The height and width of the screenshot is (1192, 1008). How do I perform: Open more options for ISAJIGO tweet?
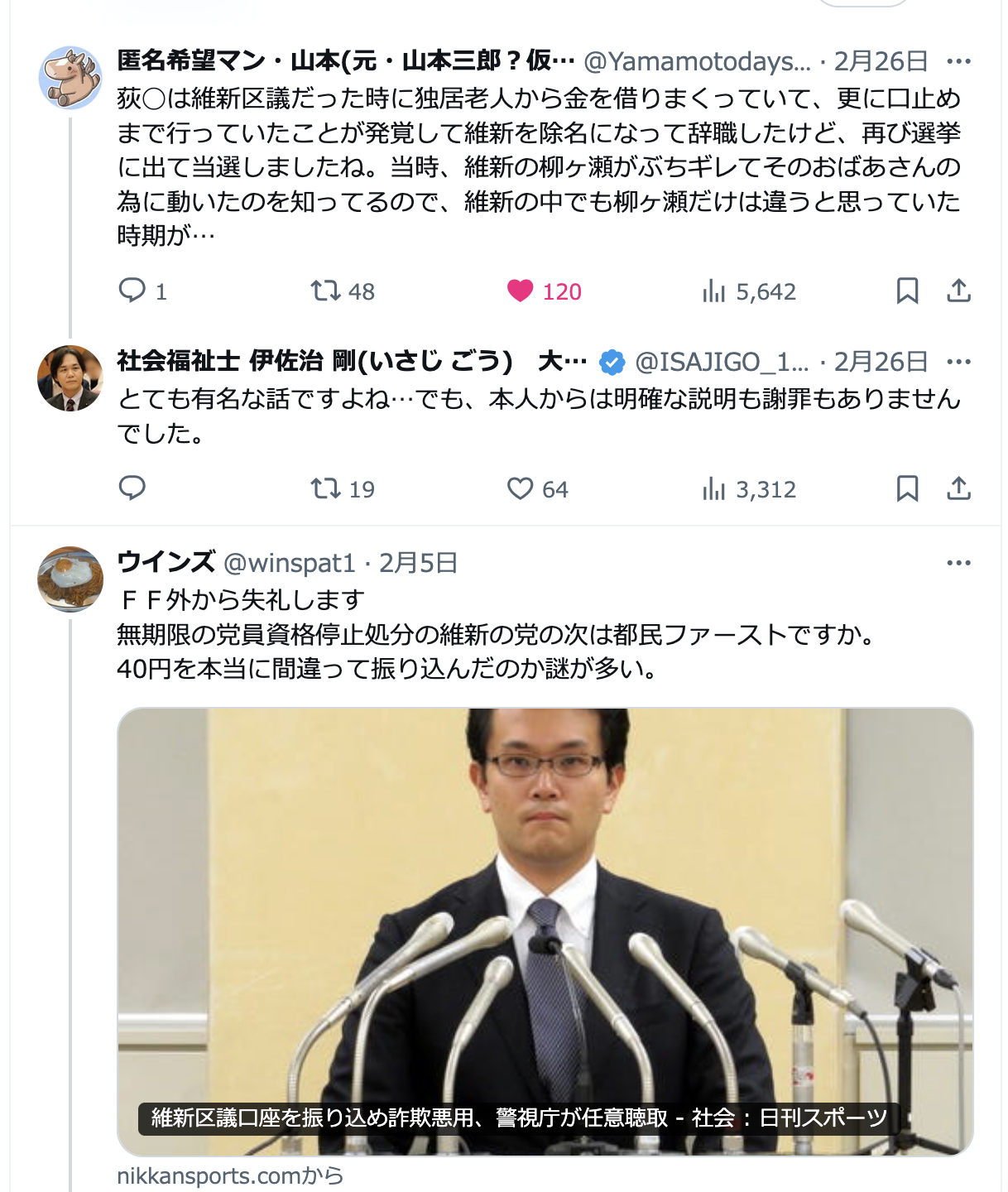coord(958,362)
